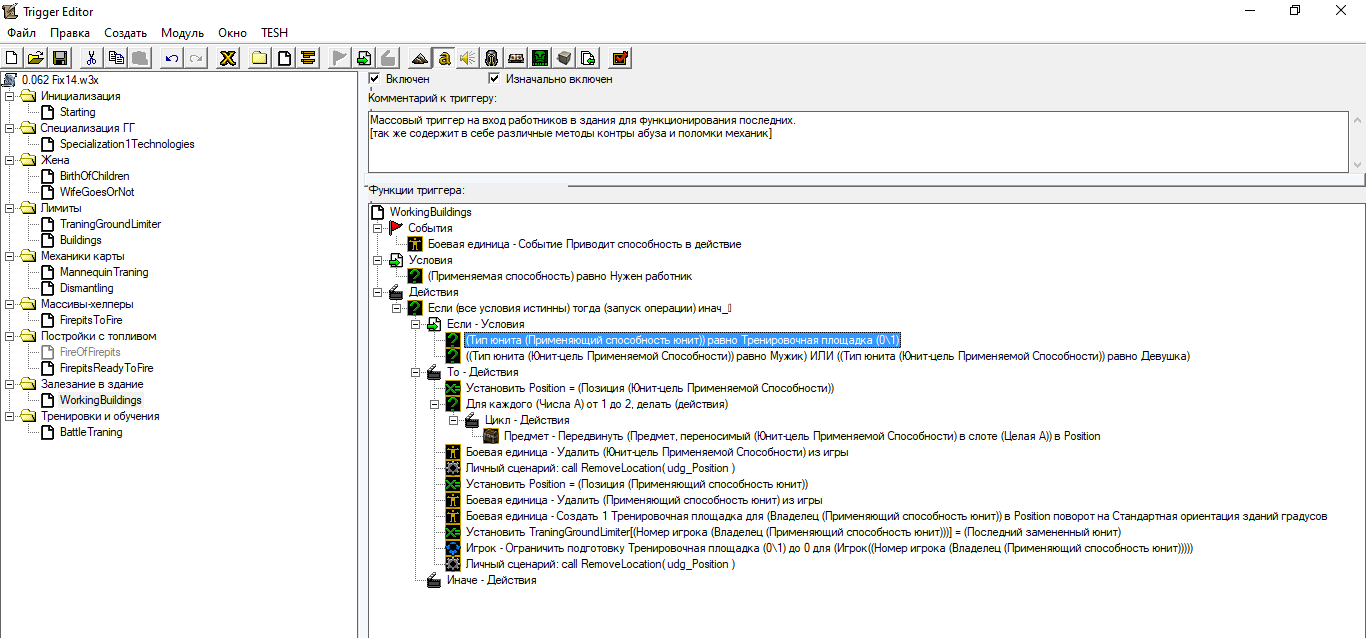Open the Создать menu
The width and height of the screenshot is (1368, 638).
click(125, 33)
